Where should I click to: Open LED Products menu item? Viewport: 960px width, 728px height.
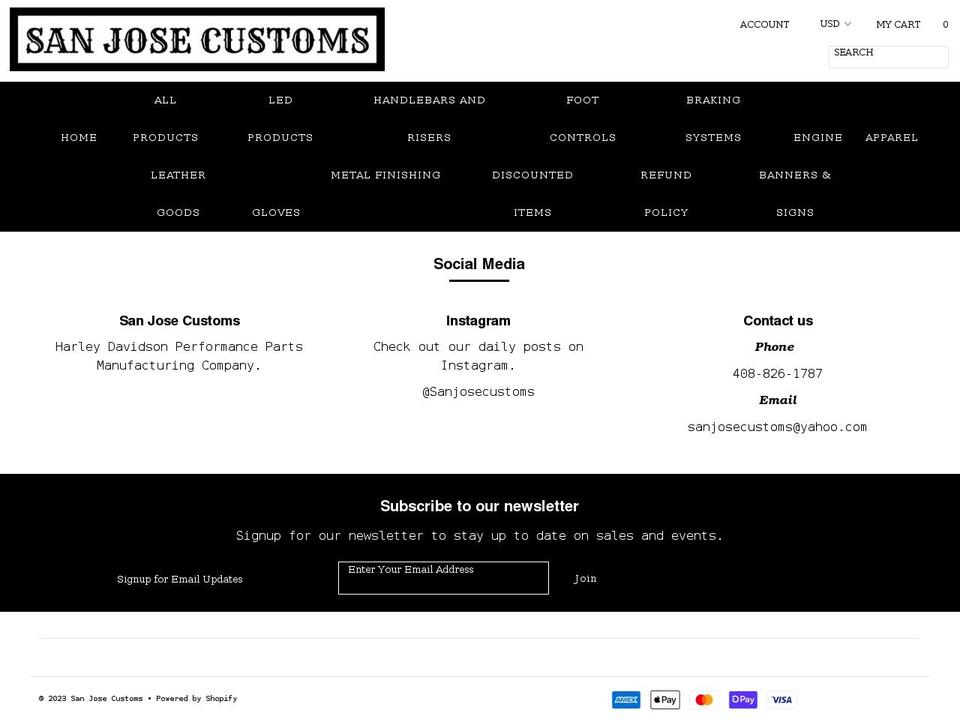pyautogui.click(x=280, y=119)
